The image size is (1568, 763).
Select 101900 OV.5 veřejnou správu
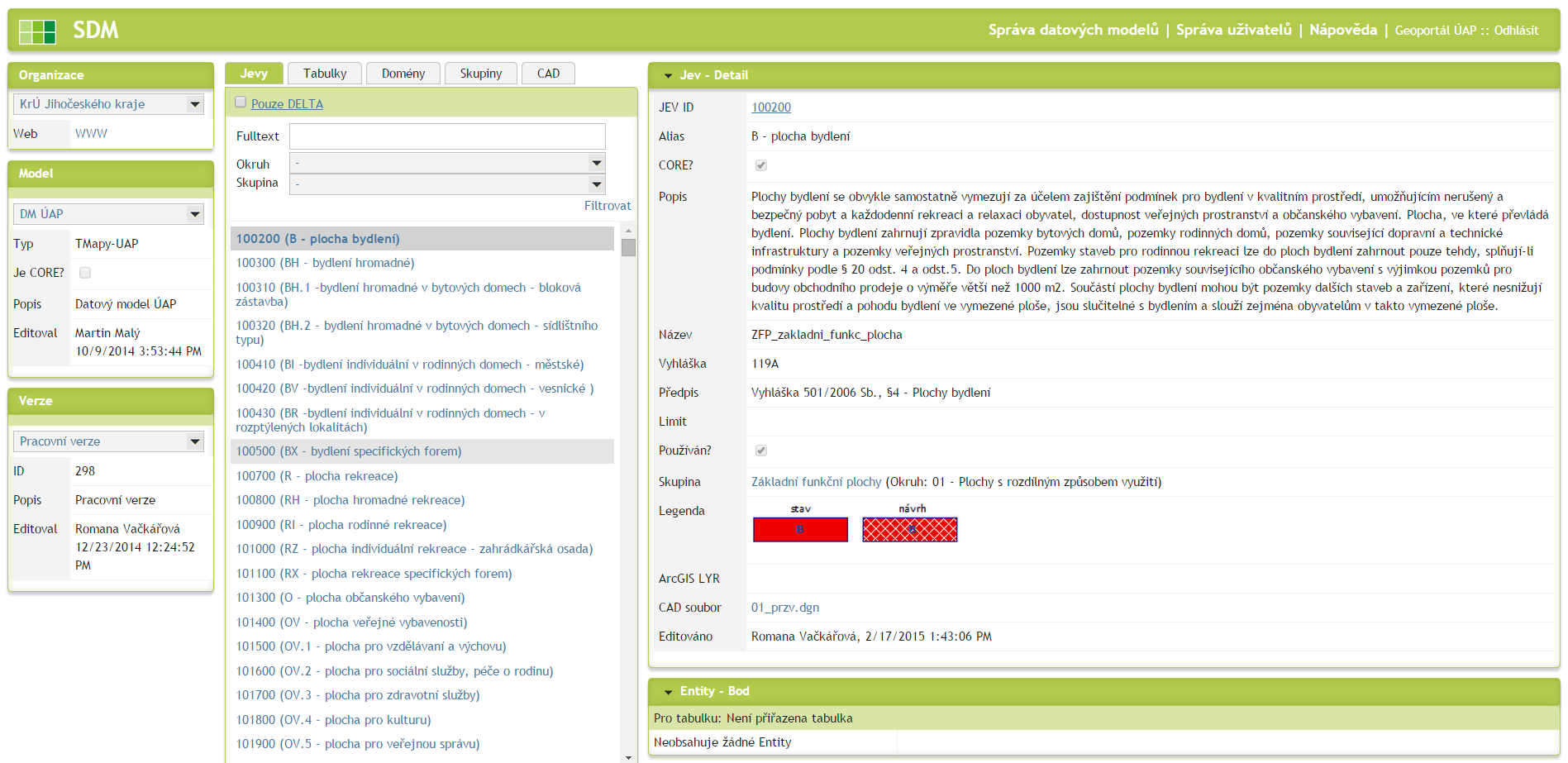(x=422, y=744)
